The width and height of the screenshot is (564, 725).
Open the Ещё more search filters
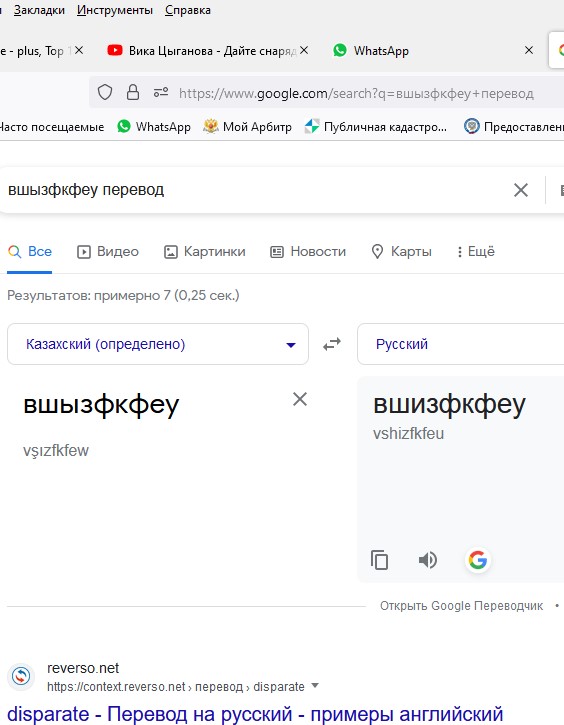[x=476, y=252]
